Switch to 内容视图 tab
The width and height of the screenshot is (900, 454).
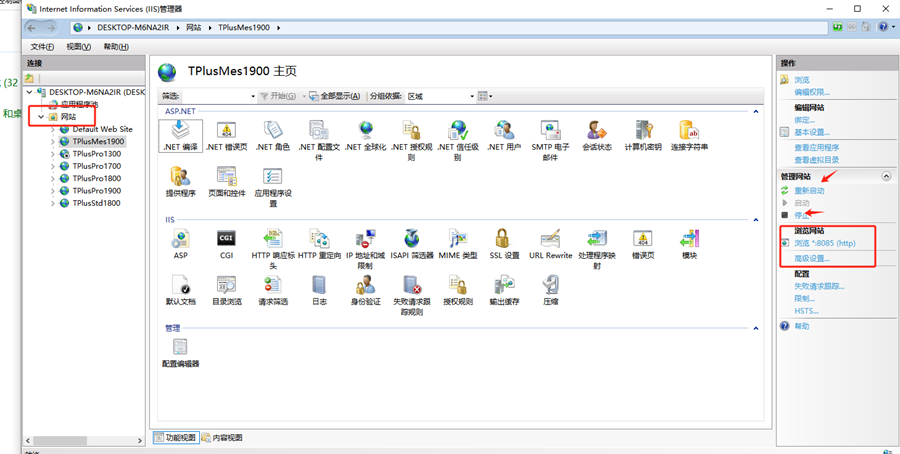(222, 437)
